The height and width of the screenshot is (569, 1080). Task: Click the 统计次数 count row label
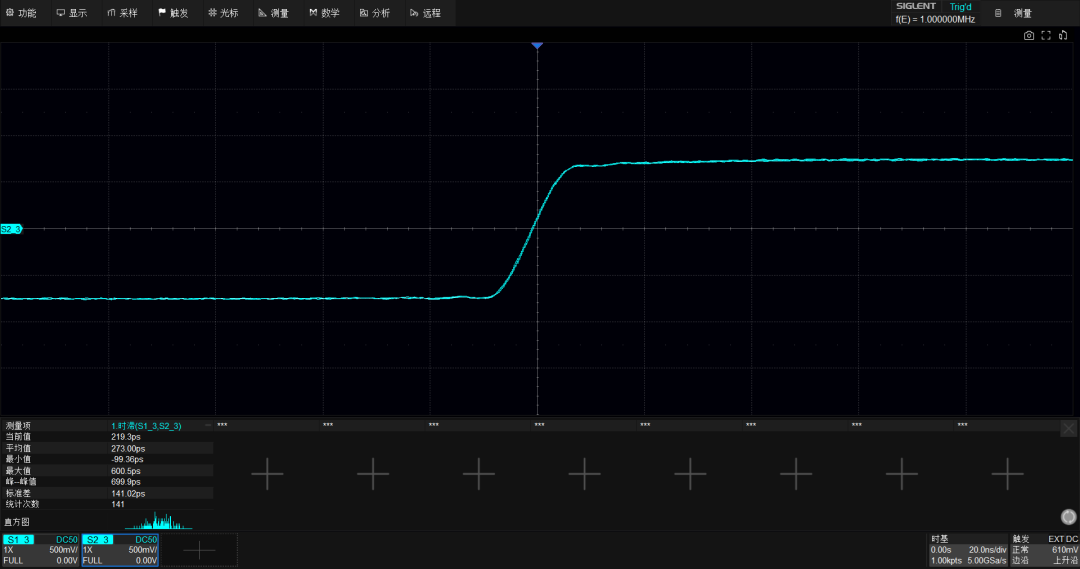coord(22,504)
